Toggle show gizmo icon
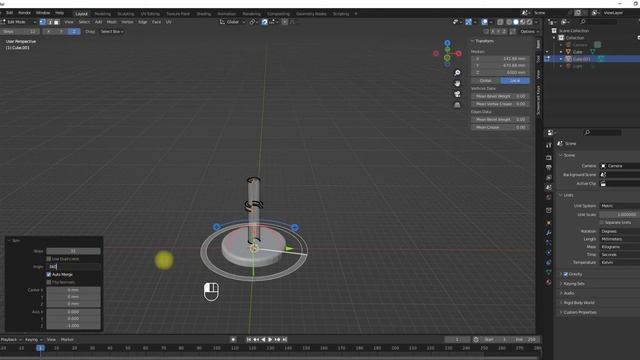 tap(469, 22)
